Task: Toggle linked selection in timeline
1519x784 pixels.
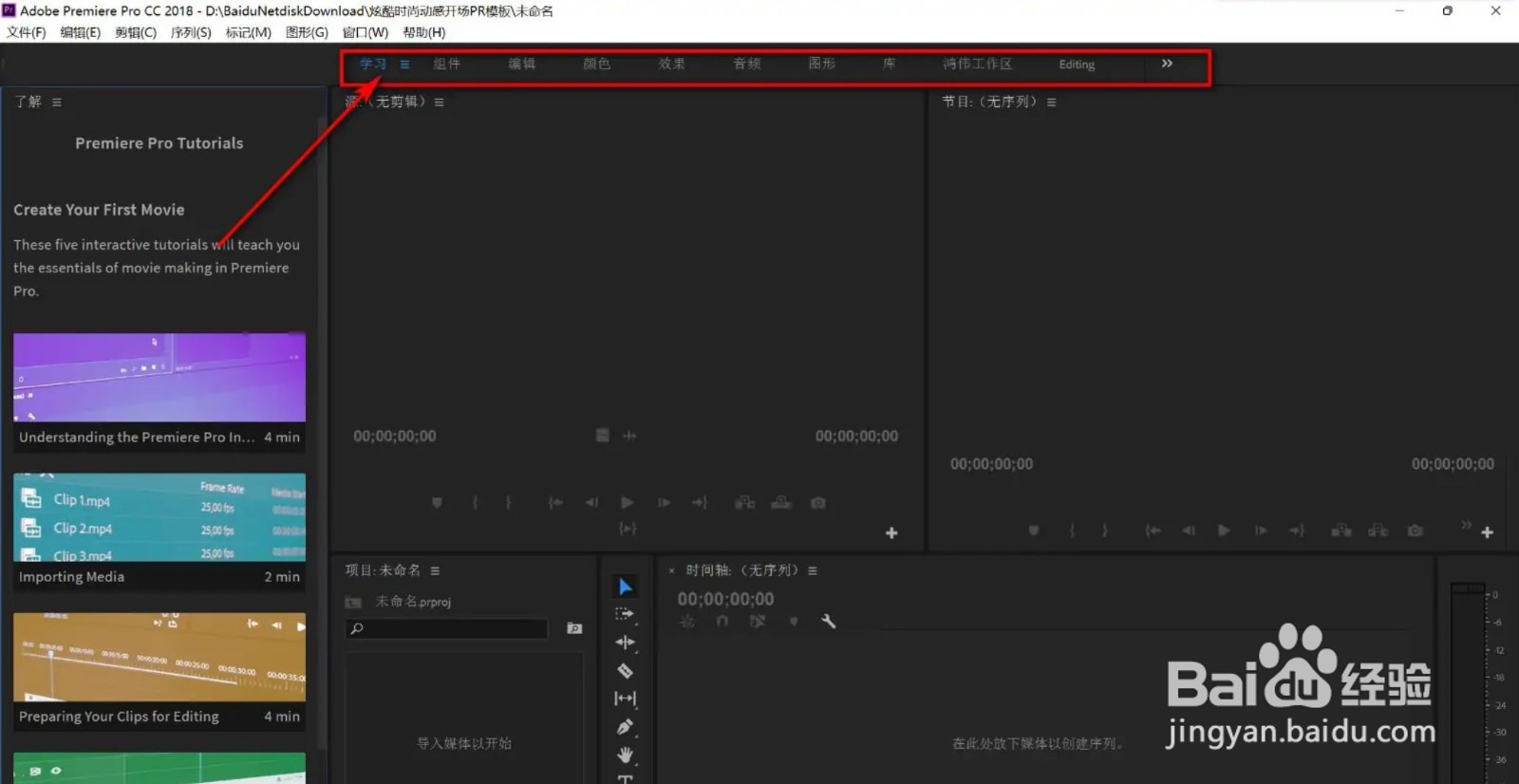Action: tap(758, 622)
